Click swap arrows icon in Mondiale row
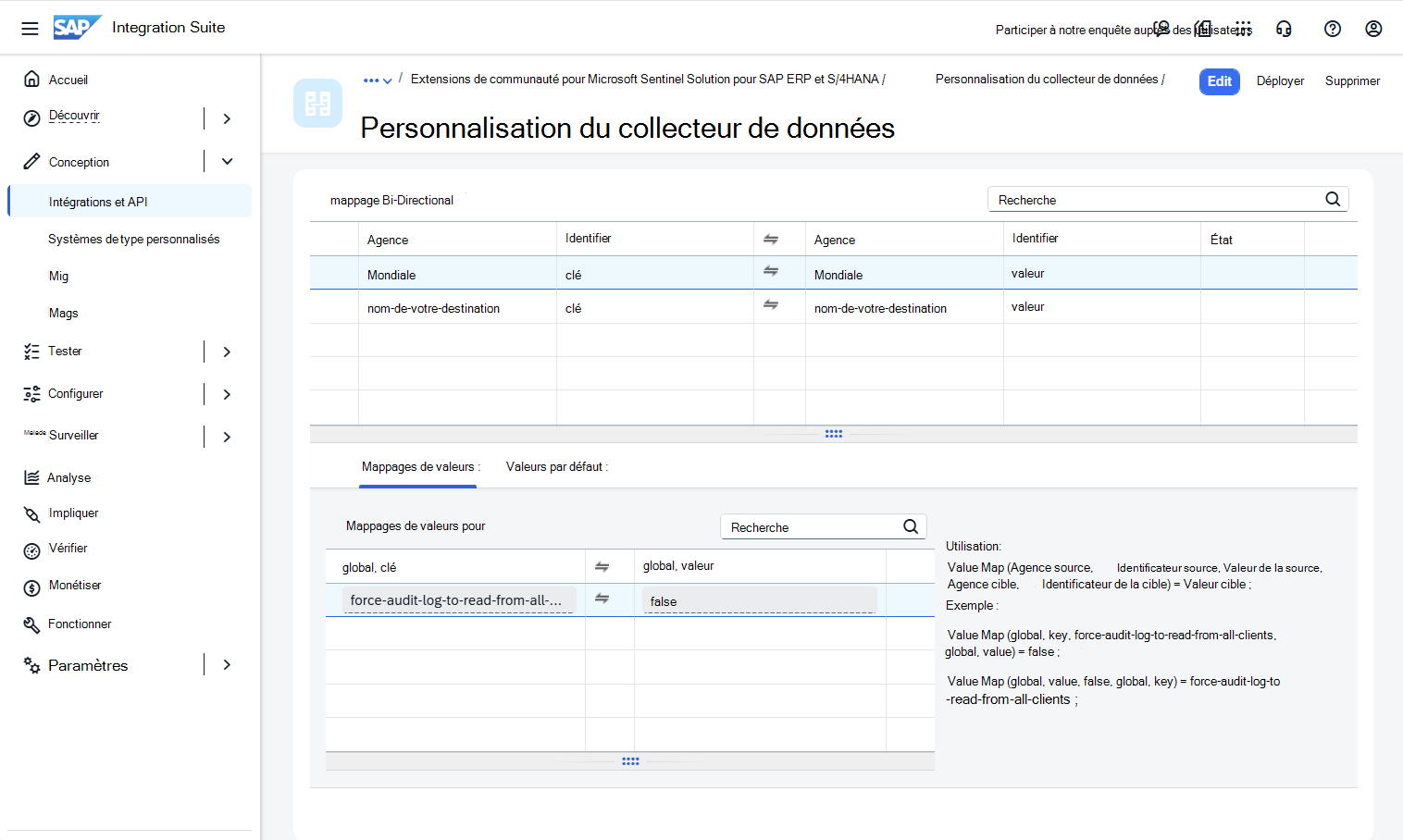Image resolution: width=1403 pixels, height=840 pixels. [x=771, y=271]
